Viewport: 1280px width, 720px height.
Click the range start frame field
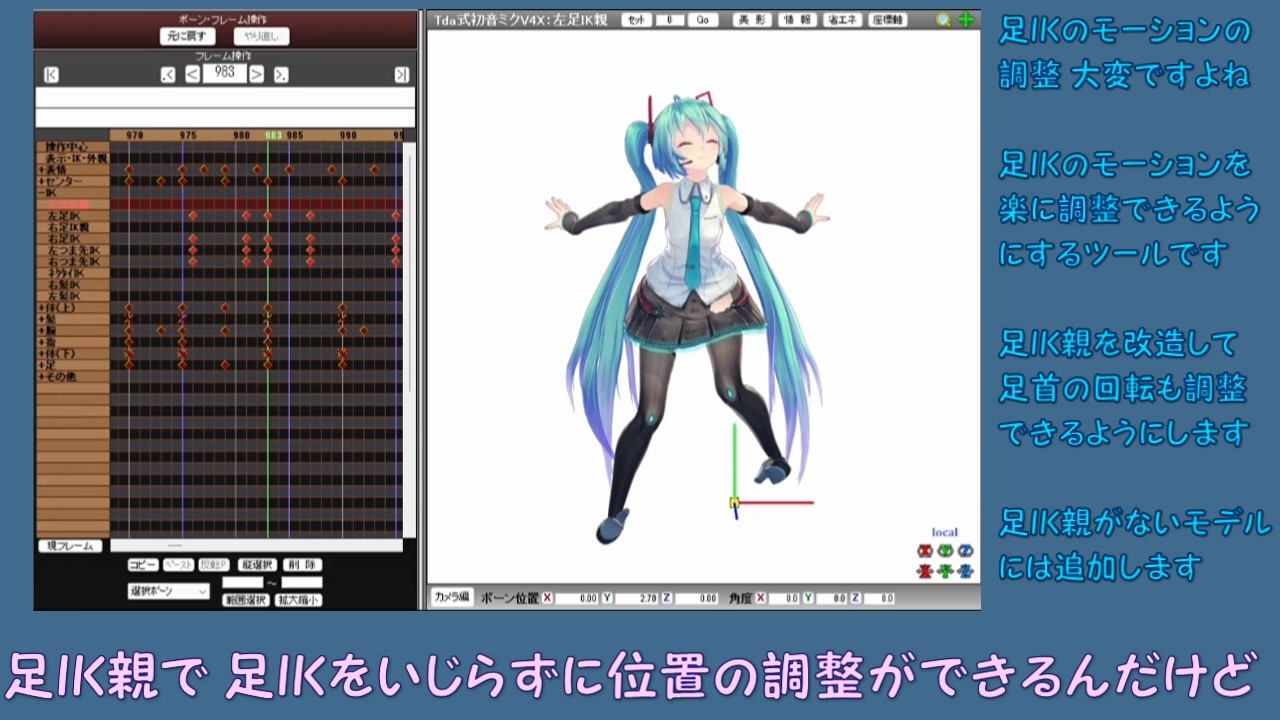242,582
